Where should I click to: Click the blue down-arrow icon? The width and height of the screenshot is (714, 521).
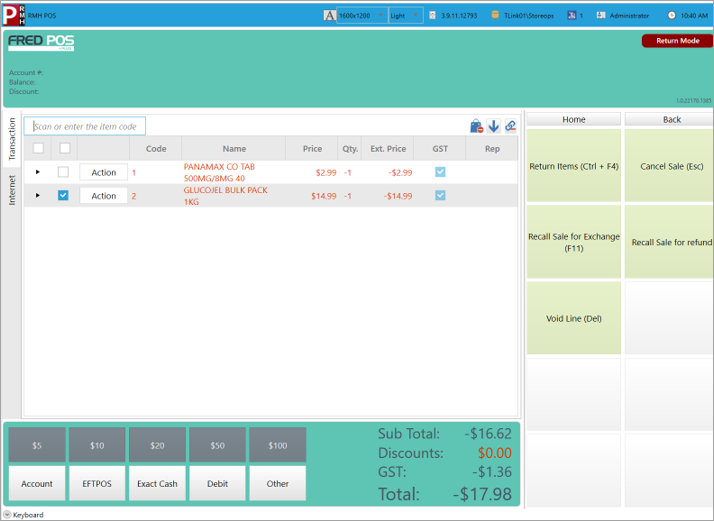coord(493,126)
